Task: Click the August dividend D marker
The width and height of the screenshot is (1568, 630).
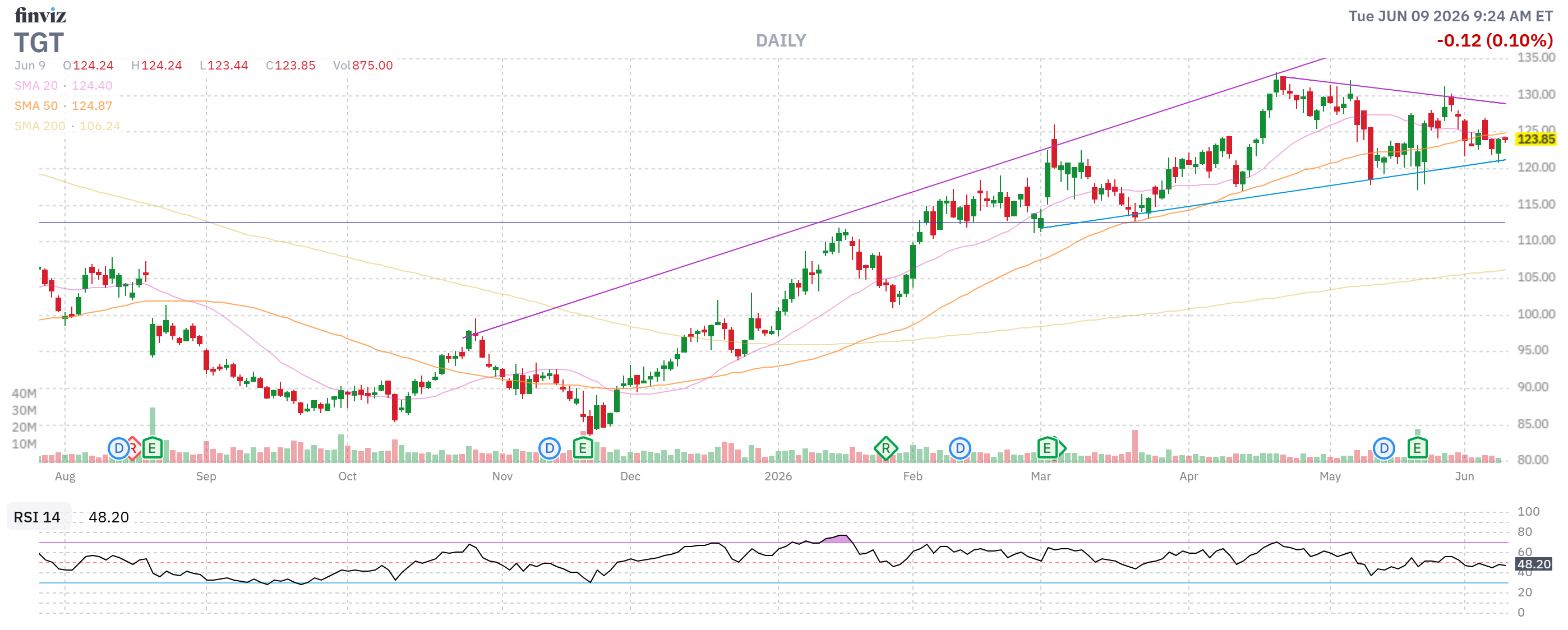Action: pos(119,449)
